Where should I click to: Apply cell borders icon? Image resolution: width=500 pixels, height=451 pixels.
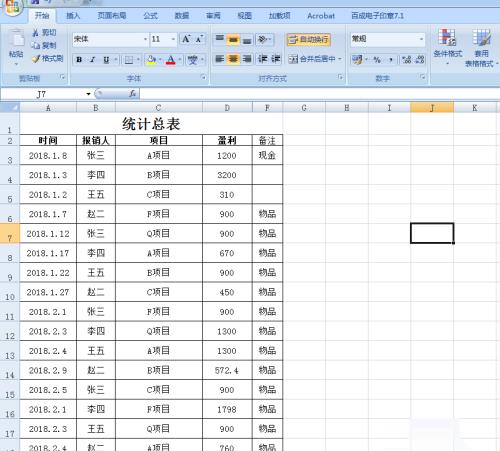coord(129,60)
